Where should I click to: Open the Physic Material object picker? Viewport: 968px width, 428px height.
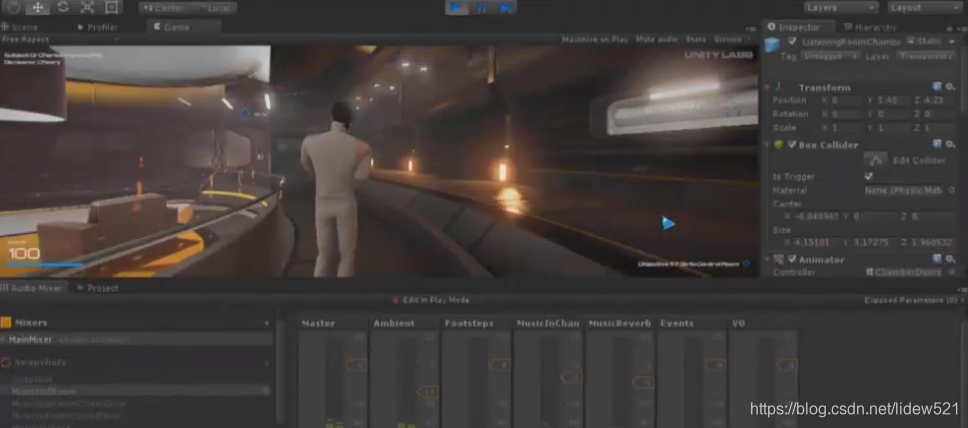pyautogui.click(x=951, y=190)
